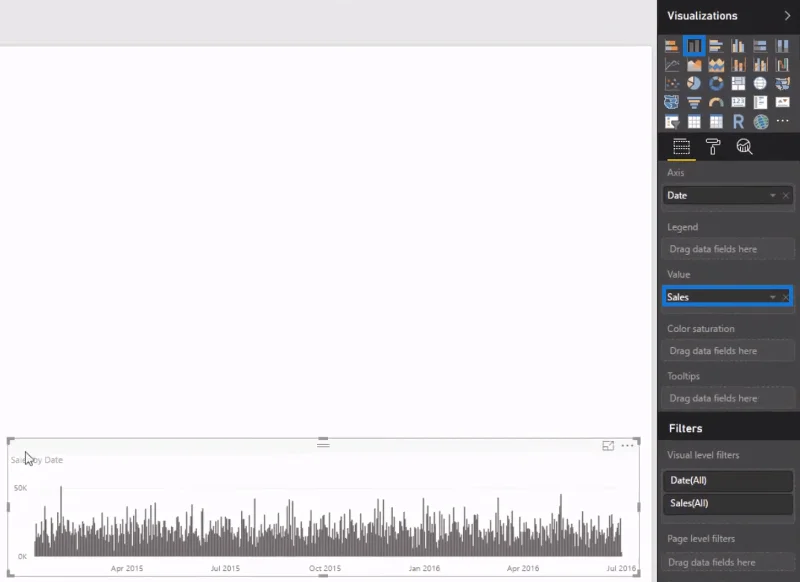
Task: Choose the donut chart visual
Action: [716, 83]
